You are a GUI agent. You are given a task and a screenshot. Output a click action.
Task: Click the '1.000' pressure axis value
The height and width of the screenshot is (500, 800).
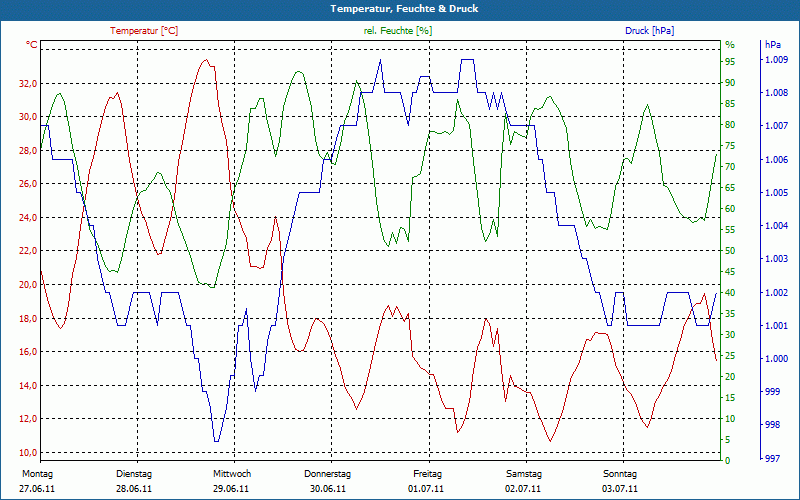click(778, 359)
